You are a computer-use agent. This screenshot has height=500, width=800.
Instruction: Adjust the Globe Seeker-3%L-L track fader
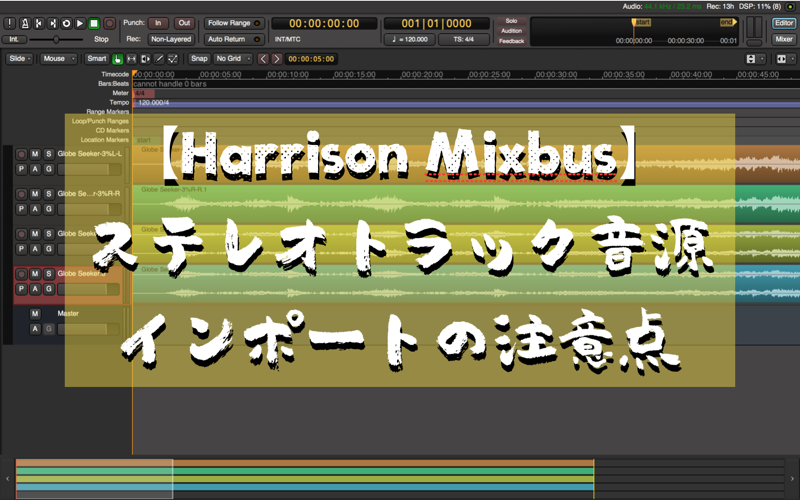(x=89, y=169)
